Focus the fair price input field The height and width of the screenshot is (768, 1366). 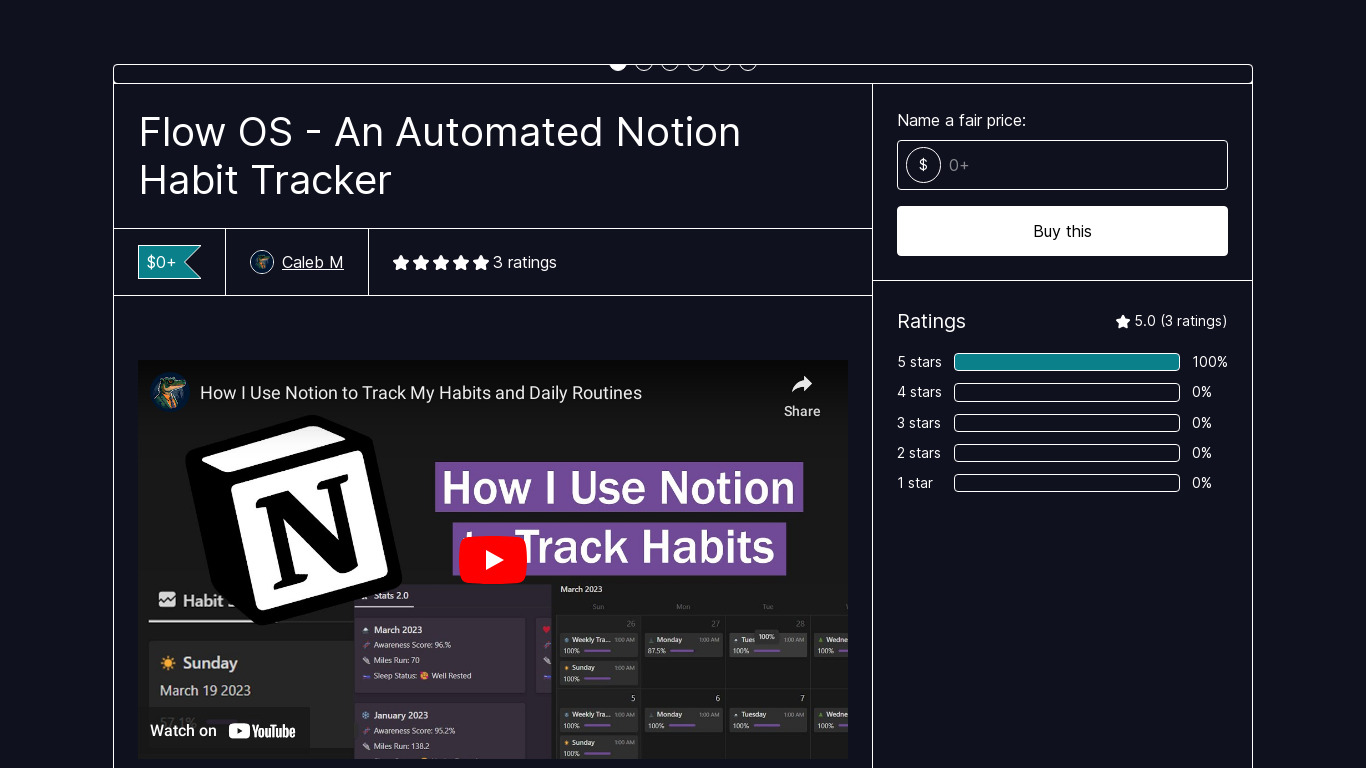(x=1062, y=165)
